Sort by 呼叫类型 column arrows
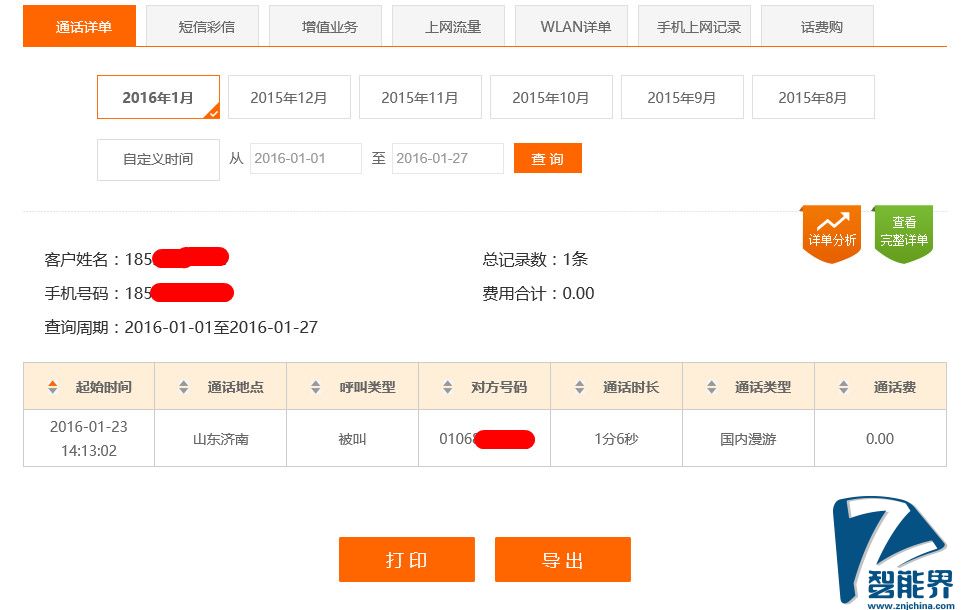Screen dimensions: 968x610 click(x=315, y=387)
